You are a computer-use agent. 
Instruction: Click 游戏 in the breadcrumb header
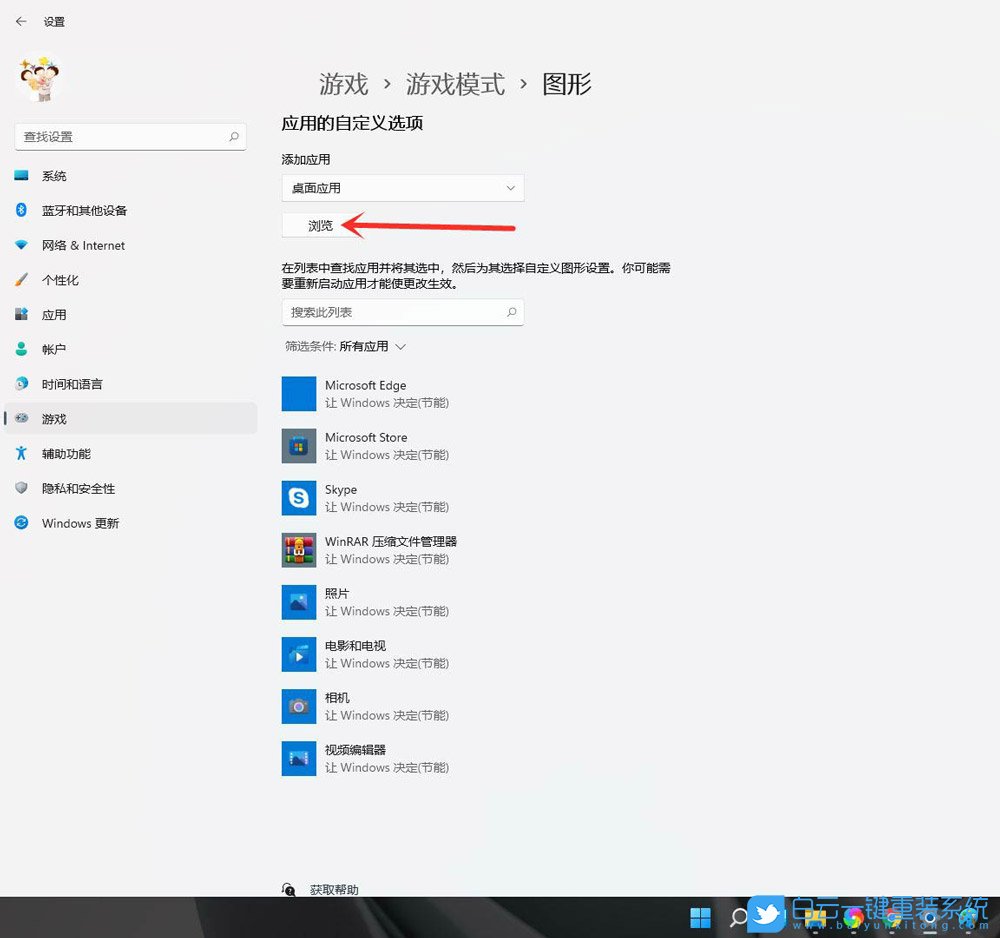tap(344, 84)
